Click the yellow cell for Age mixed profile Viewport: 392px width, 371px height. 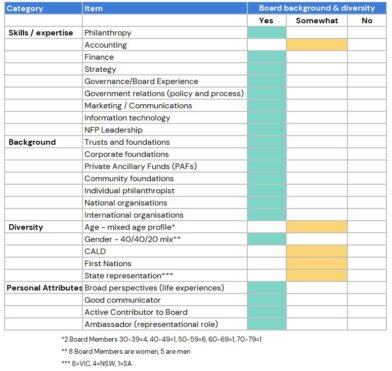tap(317, 227)
